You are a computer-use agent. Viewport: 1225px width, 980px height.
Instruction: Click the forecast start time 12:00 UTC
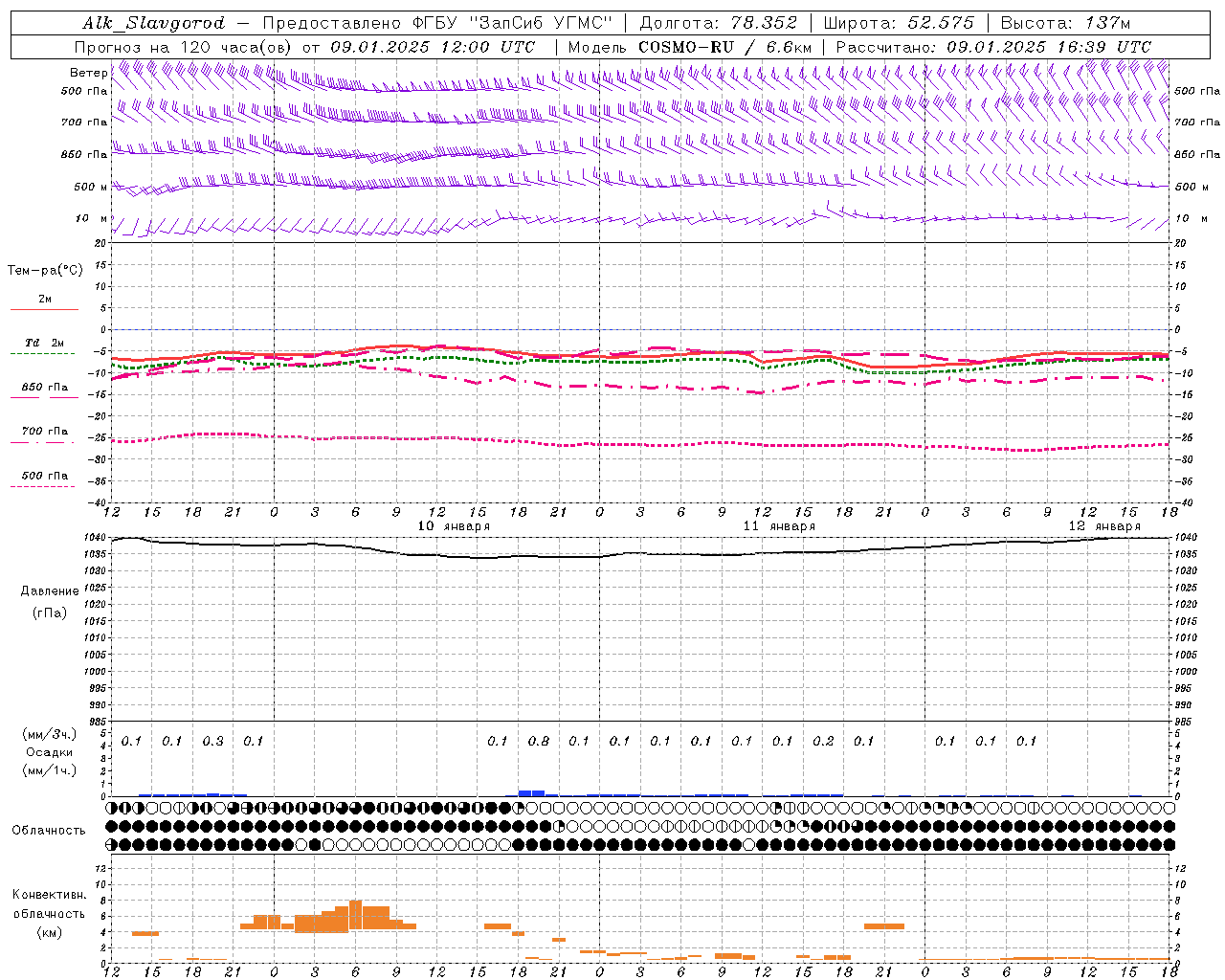[487, 47]
